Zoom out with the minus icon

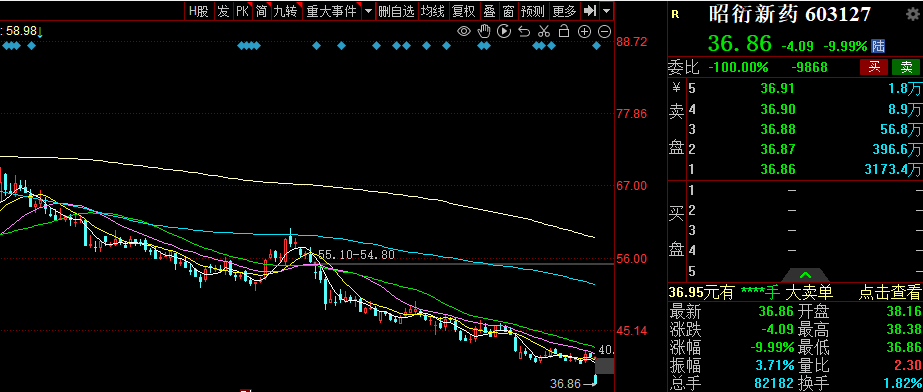(x=605, y=31)
